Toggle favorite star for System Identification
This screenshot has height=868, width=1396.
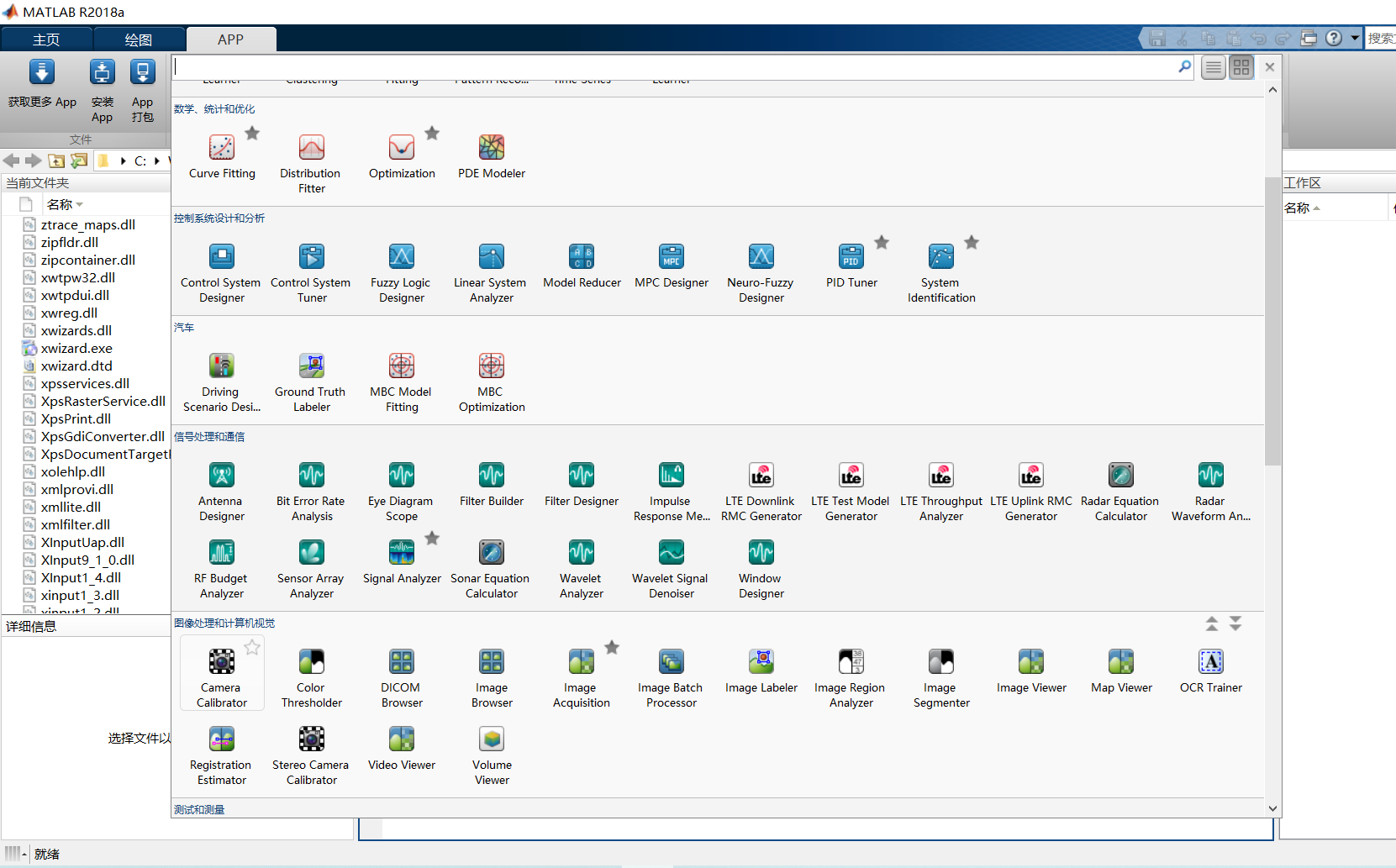[x=972, y=242]
